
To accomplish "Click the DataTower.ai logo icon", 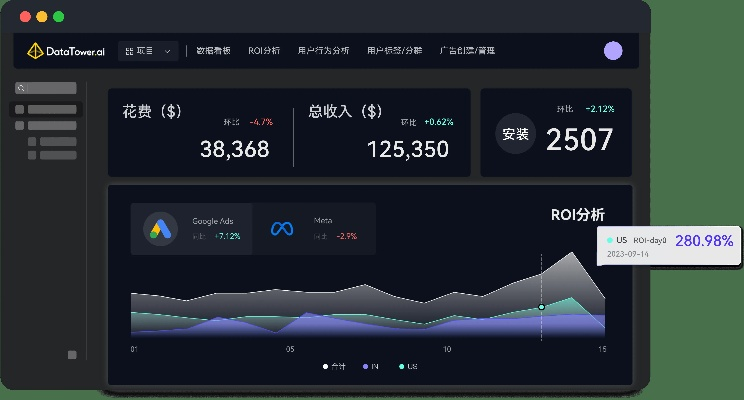I will [x=34, y=50].
